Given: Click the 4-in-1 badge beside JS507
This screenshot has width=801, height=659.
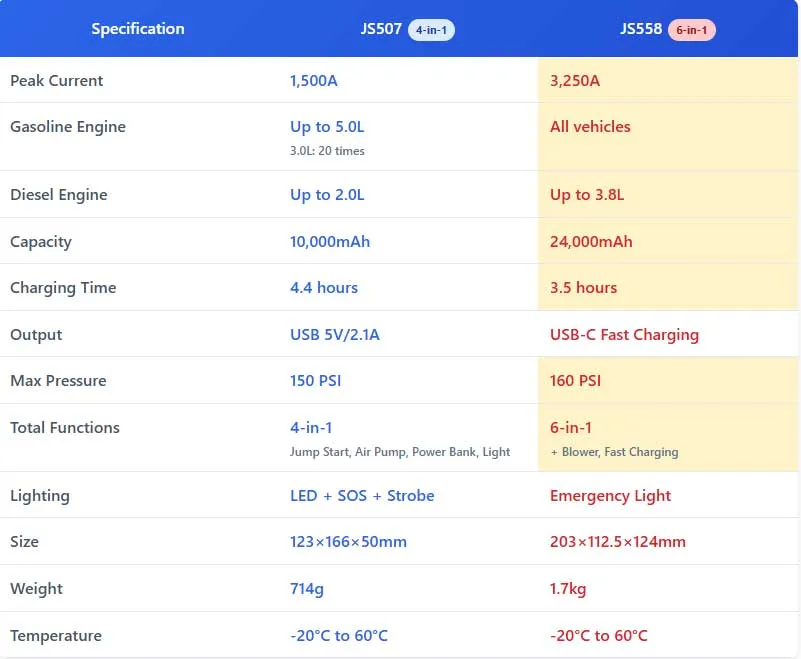Looking at the screenshot, I should point(431,30).
